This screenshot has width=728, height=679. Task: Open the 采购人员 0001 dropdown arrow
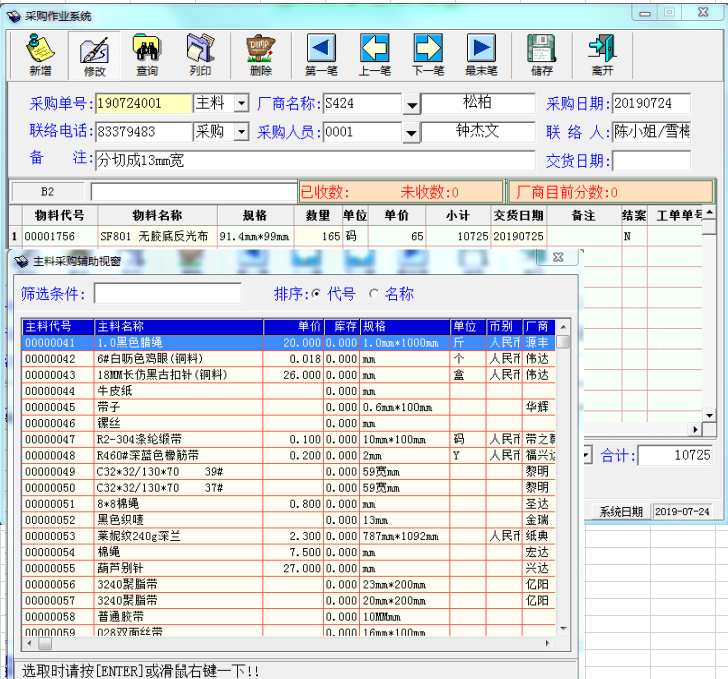coord(411,132)
